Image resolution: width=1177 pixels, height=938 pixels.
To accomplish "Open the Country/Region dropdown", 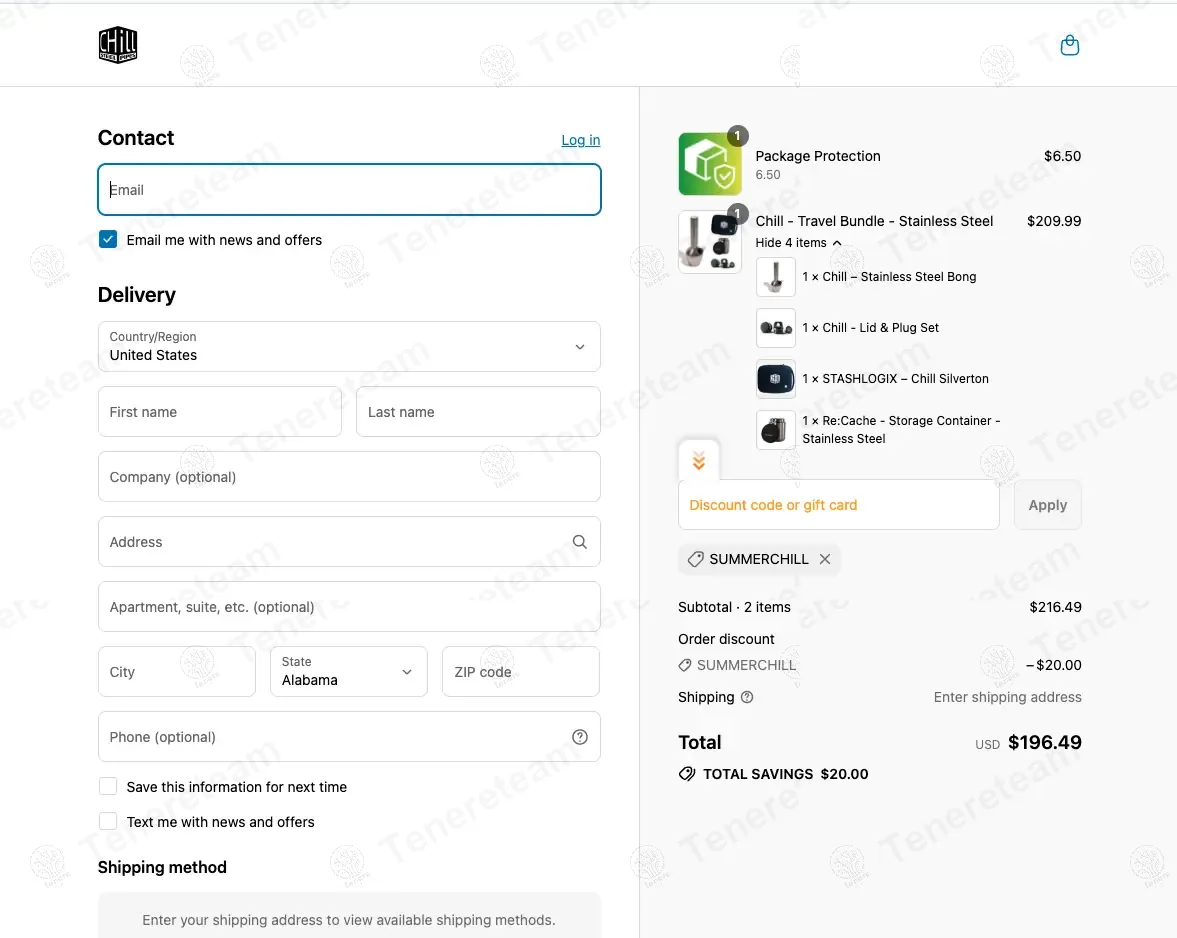I will [349, 347].
